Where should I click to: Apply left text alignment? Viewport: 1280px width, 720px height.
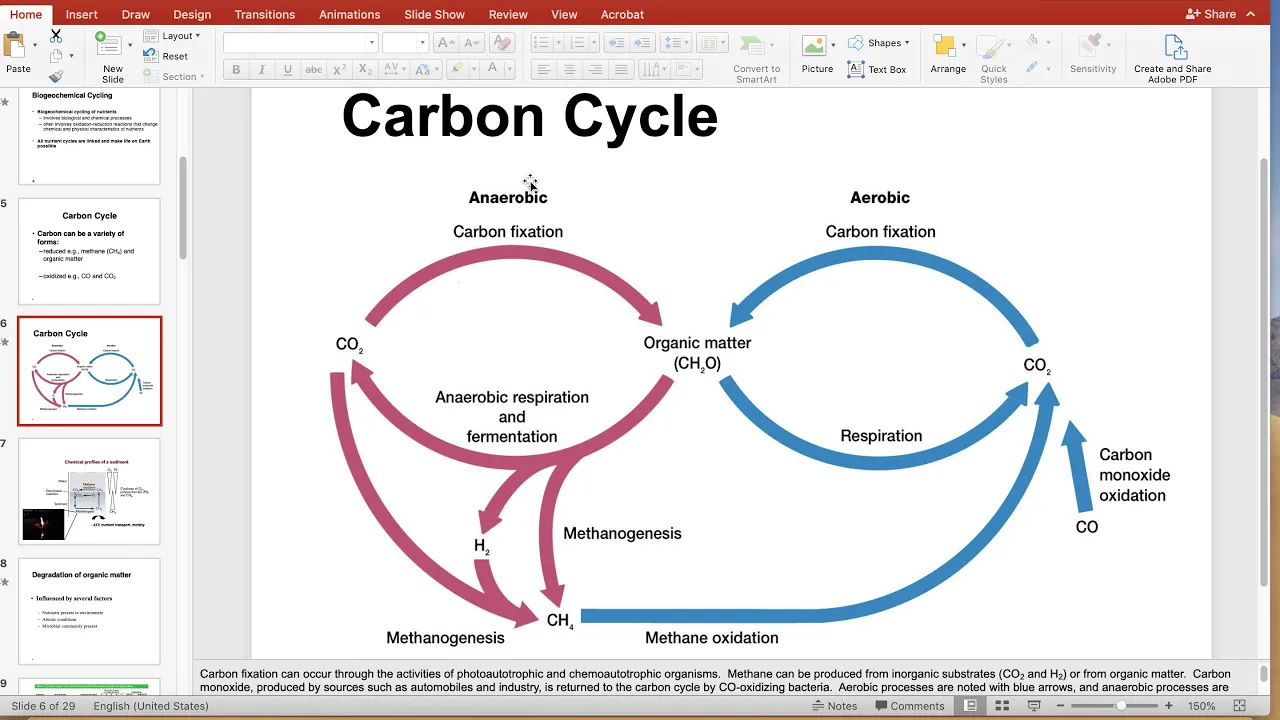point(543,69)
